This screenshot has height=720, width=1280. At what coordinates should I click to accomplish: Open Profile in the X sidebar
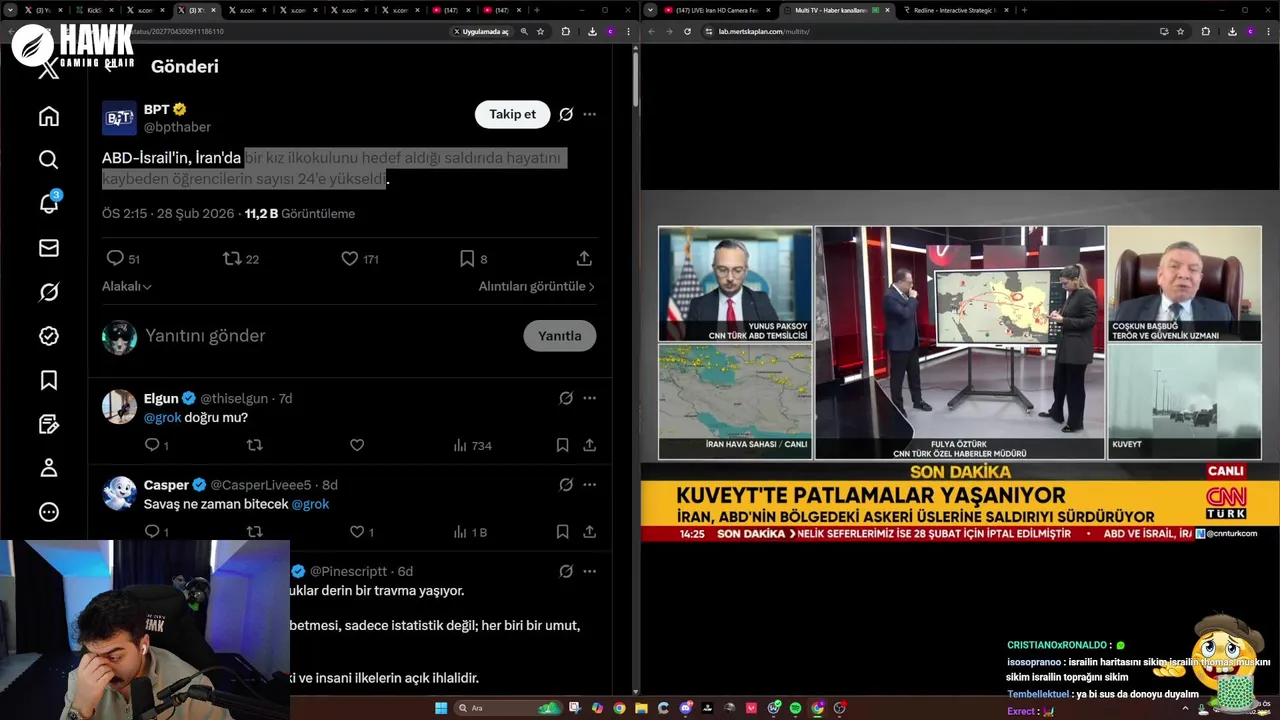[x=48, y=468]
